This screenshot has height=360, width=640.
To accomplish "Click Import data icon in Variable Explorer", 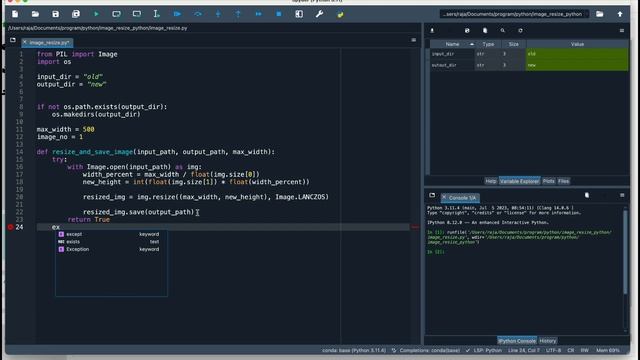I will pos(432,31).
